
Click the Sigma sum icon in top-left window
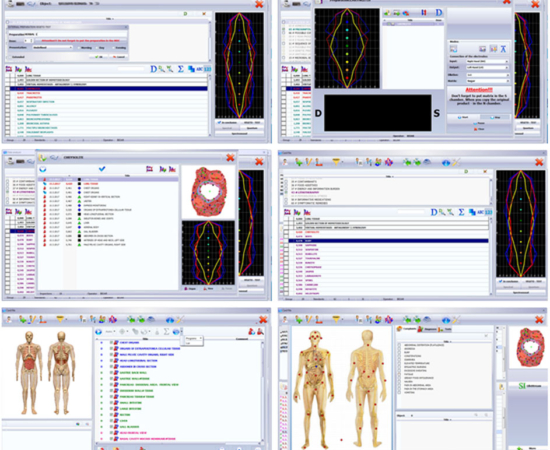(180, 69)
